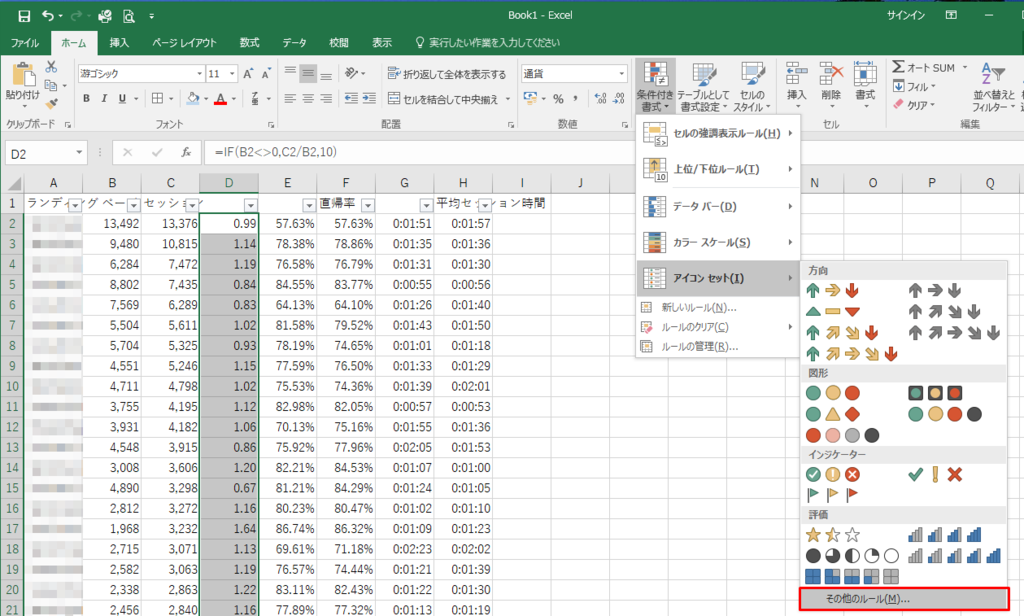1024x616 pixels.
Task: Open the ファイル tab
Action: click(25, 43)
